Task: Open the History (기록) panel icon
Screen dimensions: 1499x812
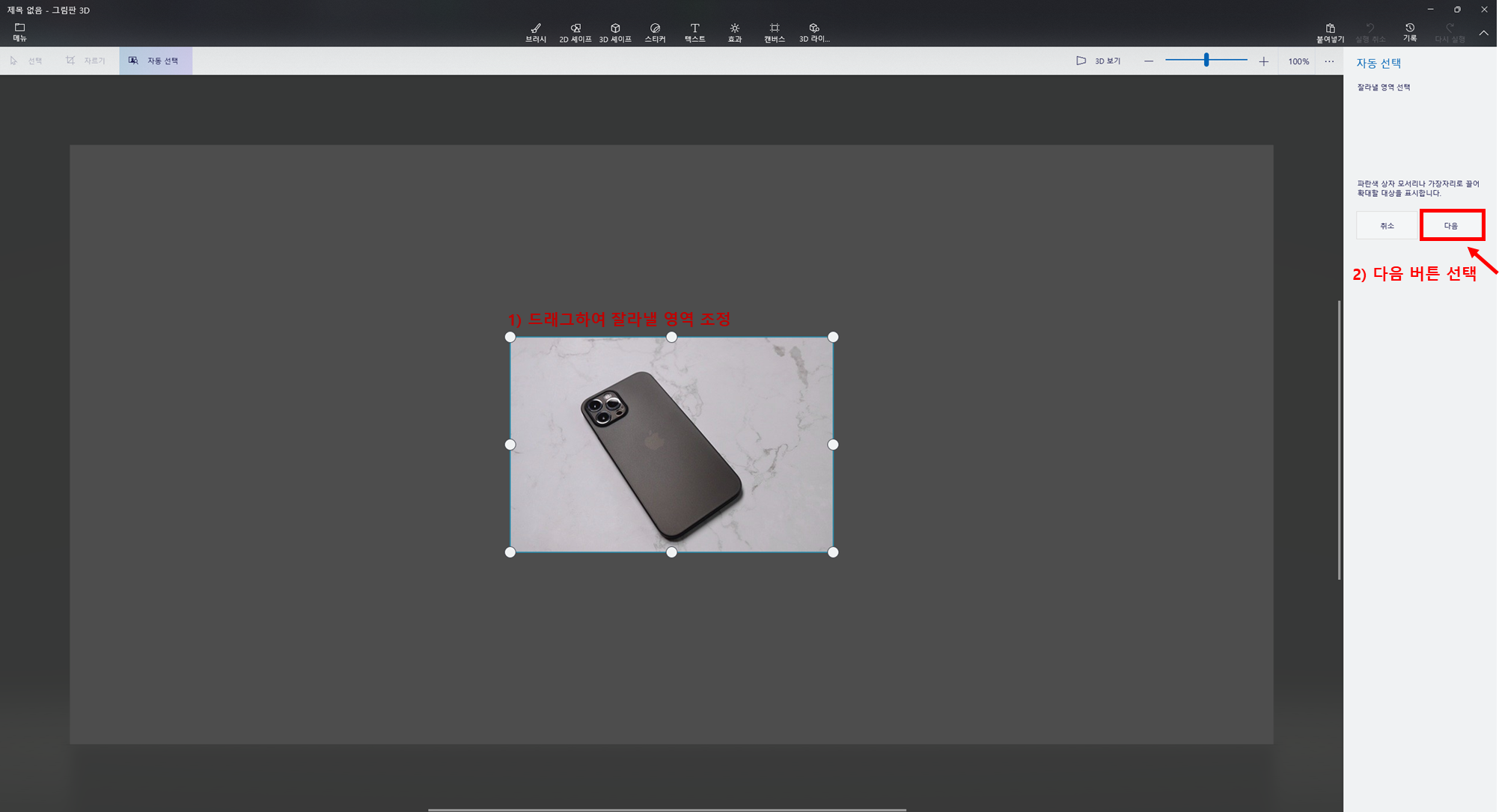Action: point(1410,31)
